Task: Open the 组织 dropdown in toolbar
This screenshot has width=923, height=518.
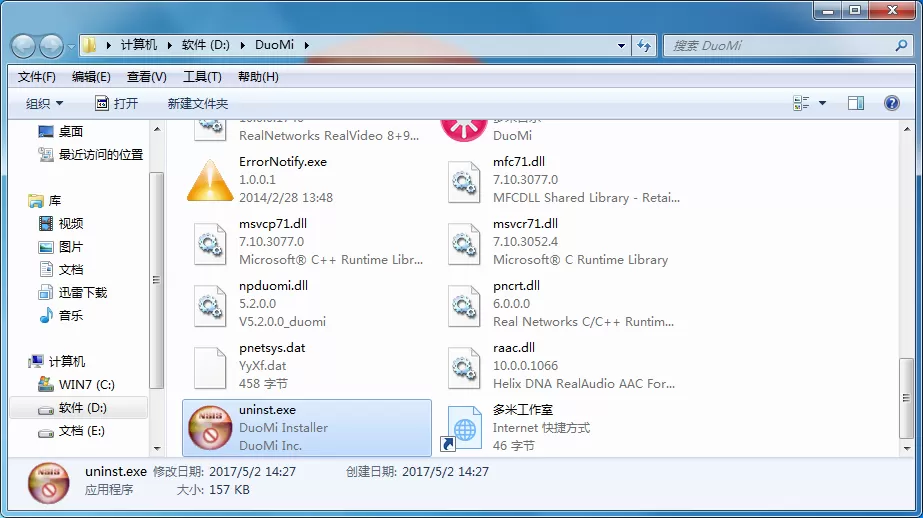Action: click(44, 104)
